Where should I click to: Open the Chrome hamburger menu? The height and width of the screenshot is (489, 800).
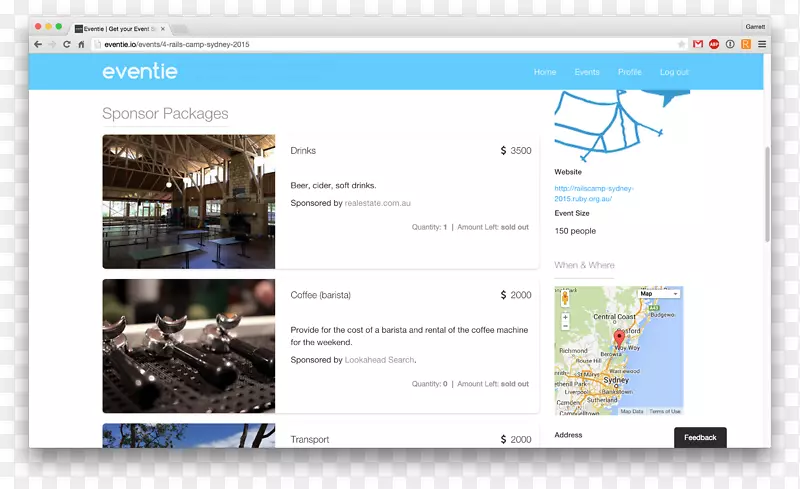[x=762, y=45]
